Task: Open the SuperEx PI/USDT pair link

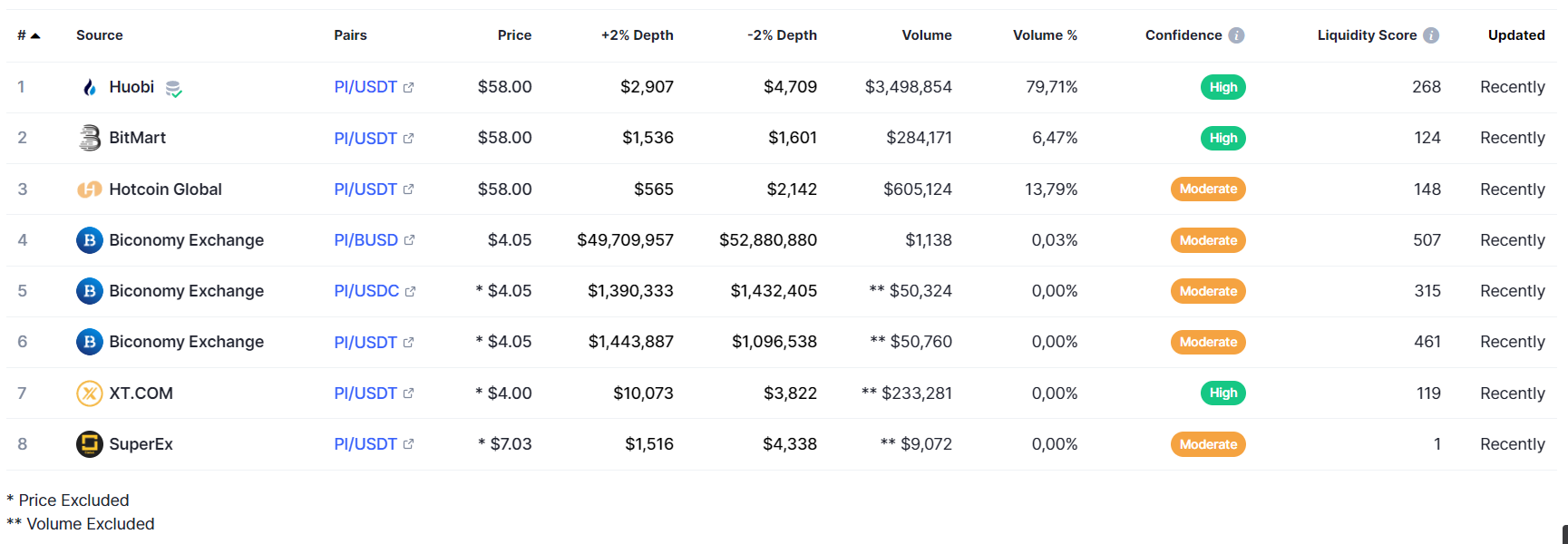Action: tap(365, 444)
